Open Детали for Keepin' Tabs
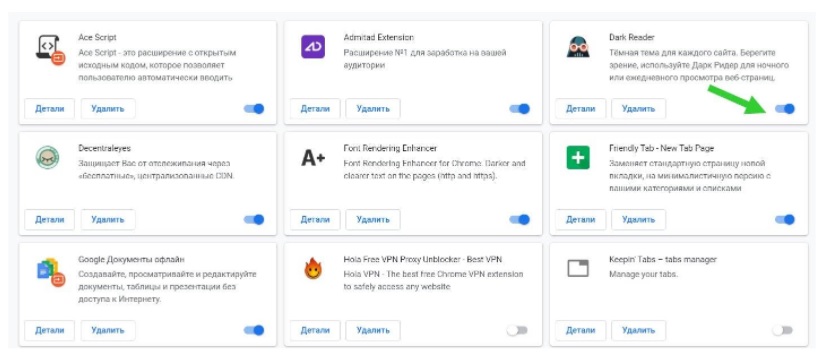The width and height of the screenshot is (822, 361). [x=580, y=330]
